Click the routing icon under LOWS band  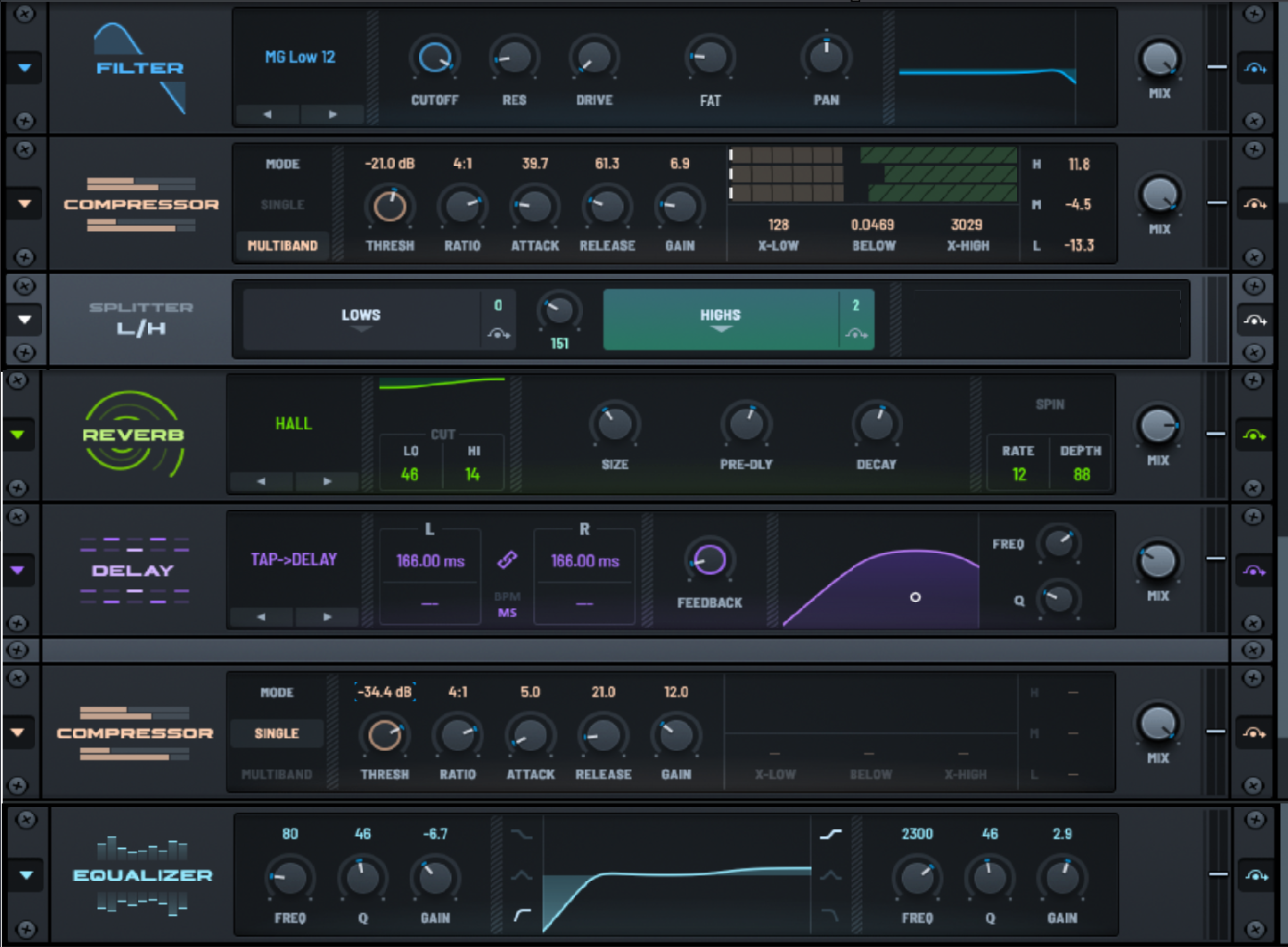498,334
